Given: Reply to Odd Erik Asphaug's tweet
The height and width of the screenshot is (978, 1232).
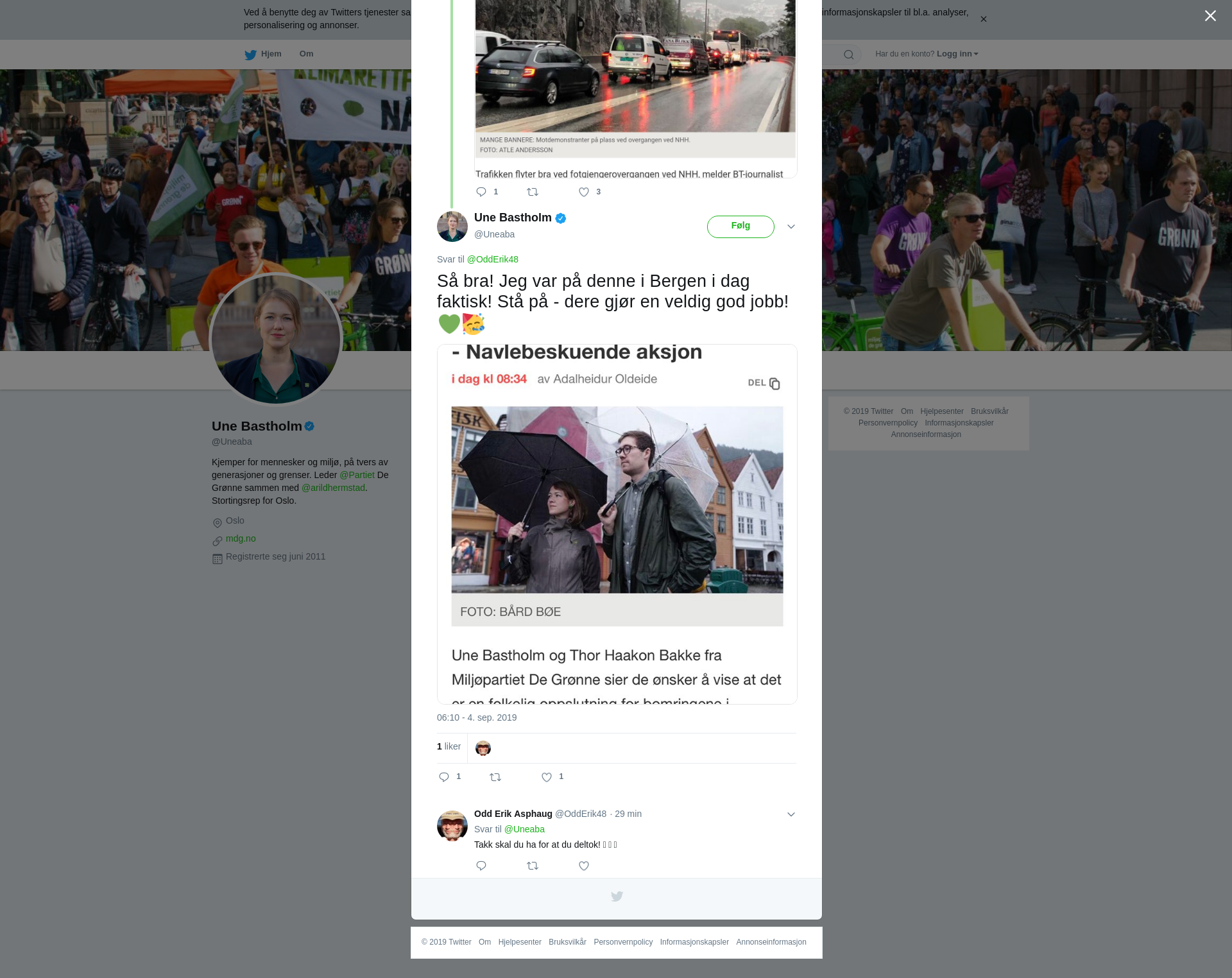Looking at the screenshot, I should coord(481,866).
